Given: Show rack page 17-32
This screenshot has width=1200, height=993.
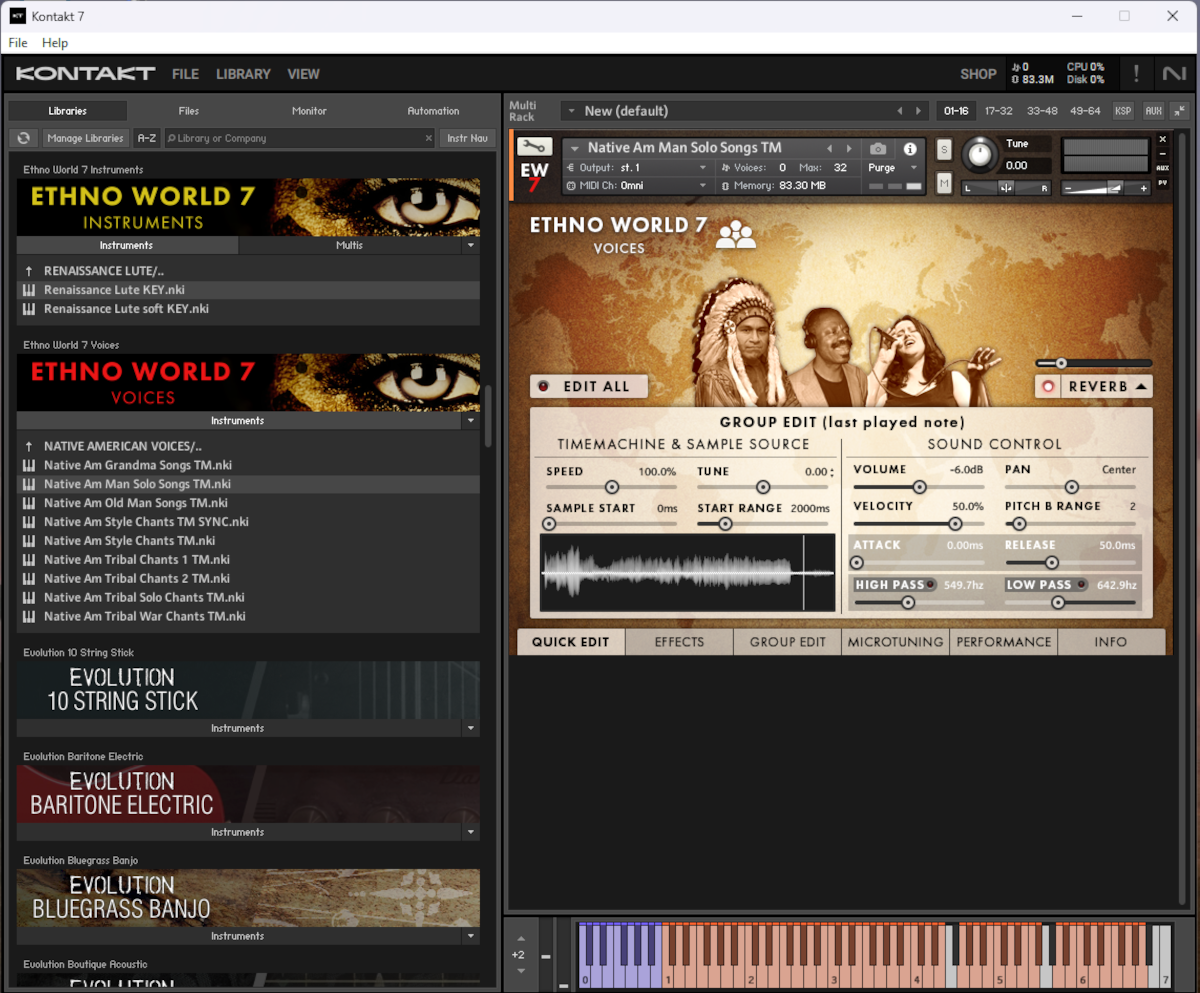Looking at the screenshot, I should pos(999,111).
